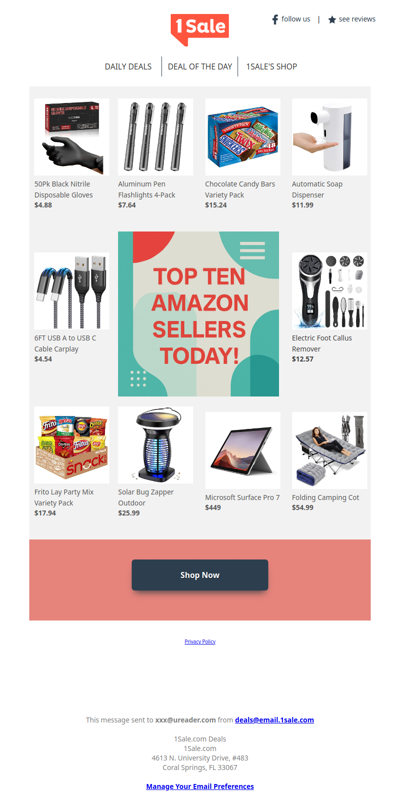Click the black nitrile gloves product image
The height and width of the screenshot is (805, 400).
click(x=71, y=137)
